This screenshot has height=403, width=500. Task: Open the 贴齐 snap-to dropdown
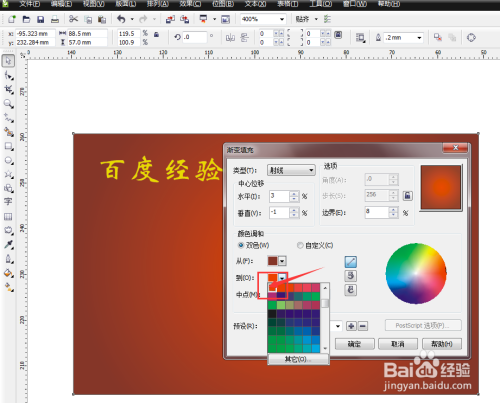[316, 19]
